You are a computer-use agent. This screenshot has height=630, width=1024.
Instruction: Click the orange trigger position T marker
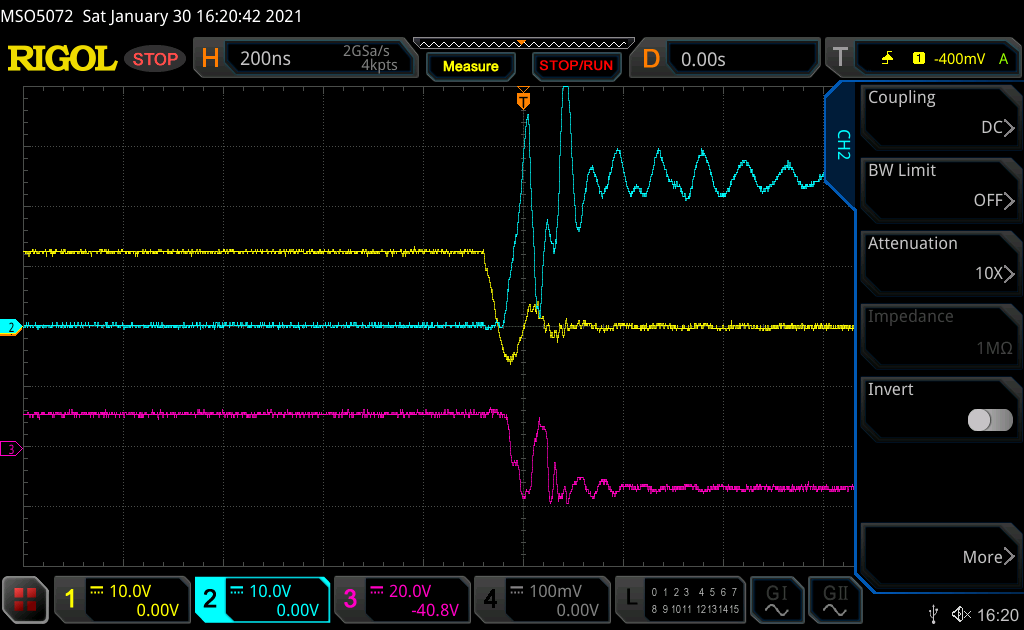523,100
